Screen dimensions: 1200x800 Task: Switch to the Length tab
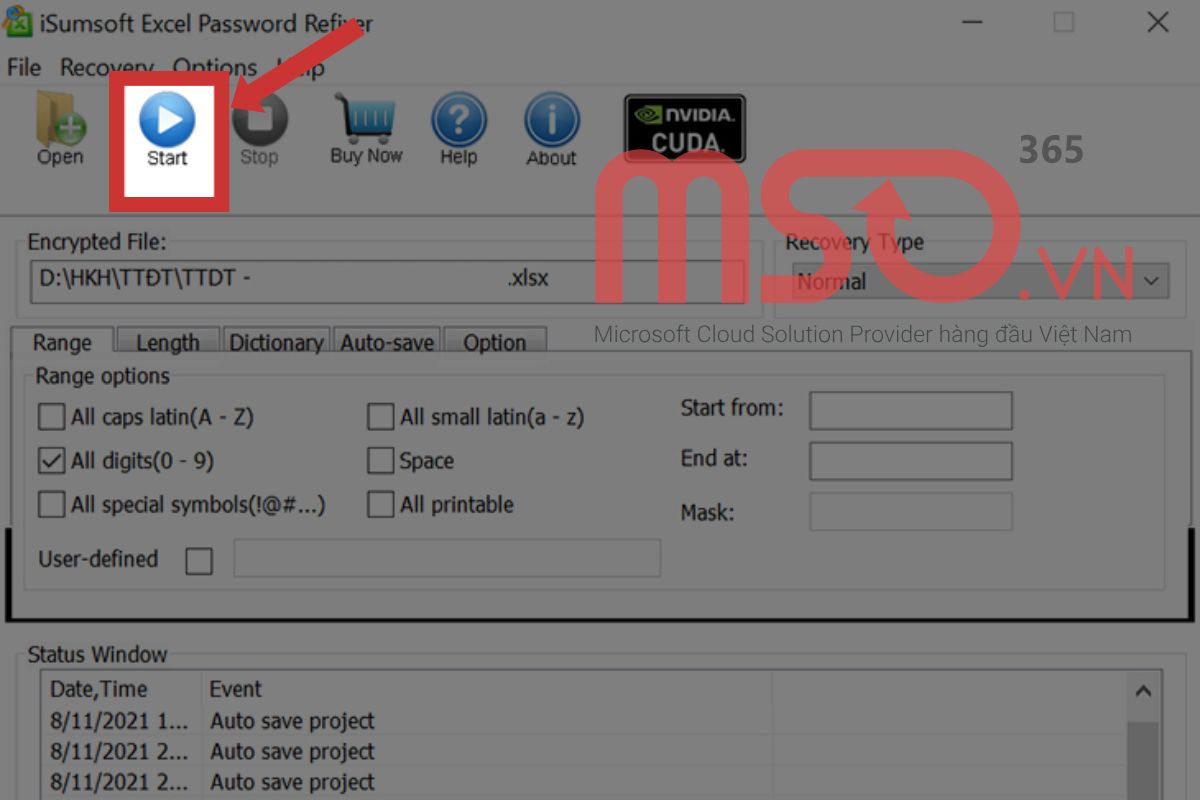167,342
